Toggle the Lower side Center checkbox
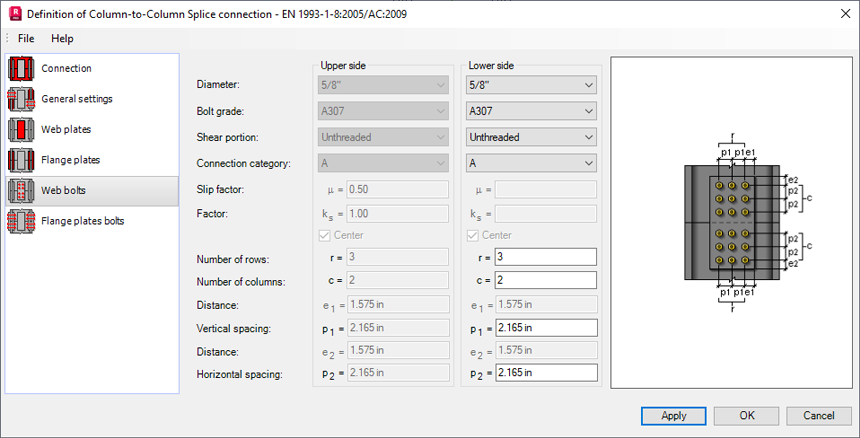The image size is (860, 438). tap(474, 236)
